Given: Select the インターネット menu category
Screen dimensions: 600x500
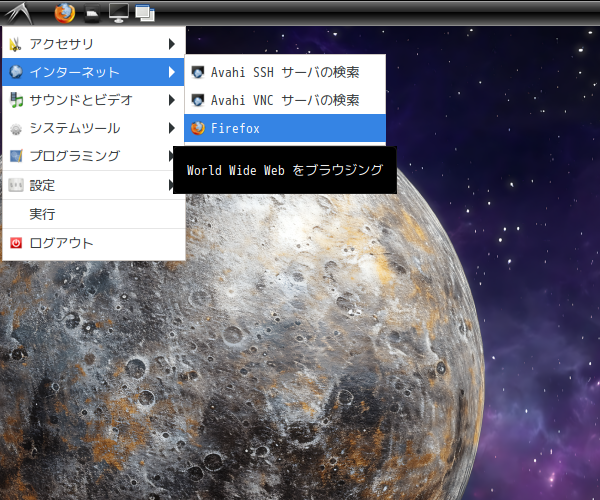Looking at the screenshot, I should 93,72.
